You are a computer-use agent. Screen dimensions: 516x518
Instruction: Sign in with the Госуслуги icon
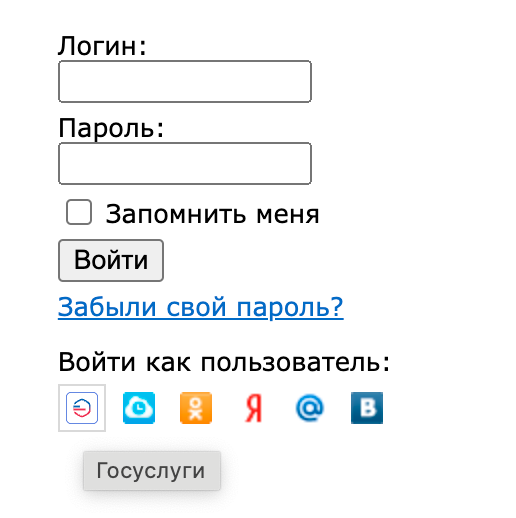tap(82, 408)
